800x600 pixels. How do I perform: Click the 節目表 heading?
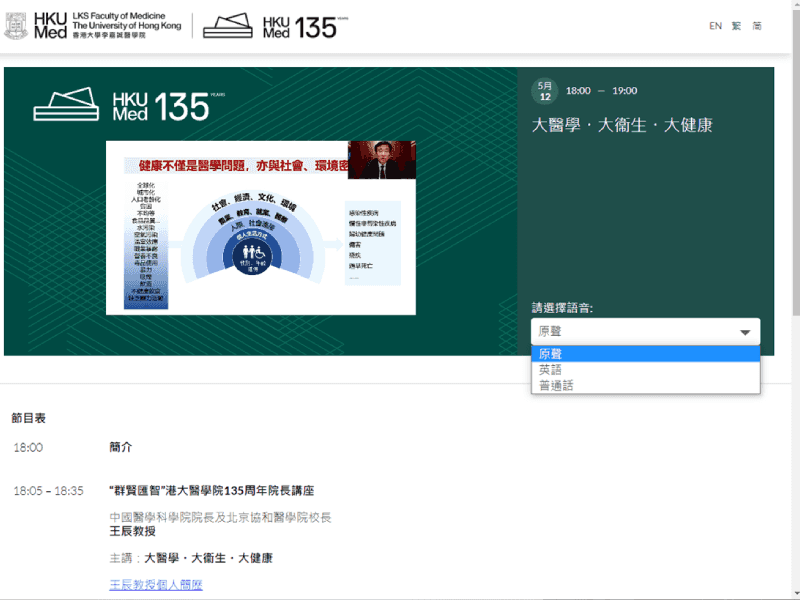29,418
